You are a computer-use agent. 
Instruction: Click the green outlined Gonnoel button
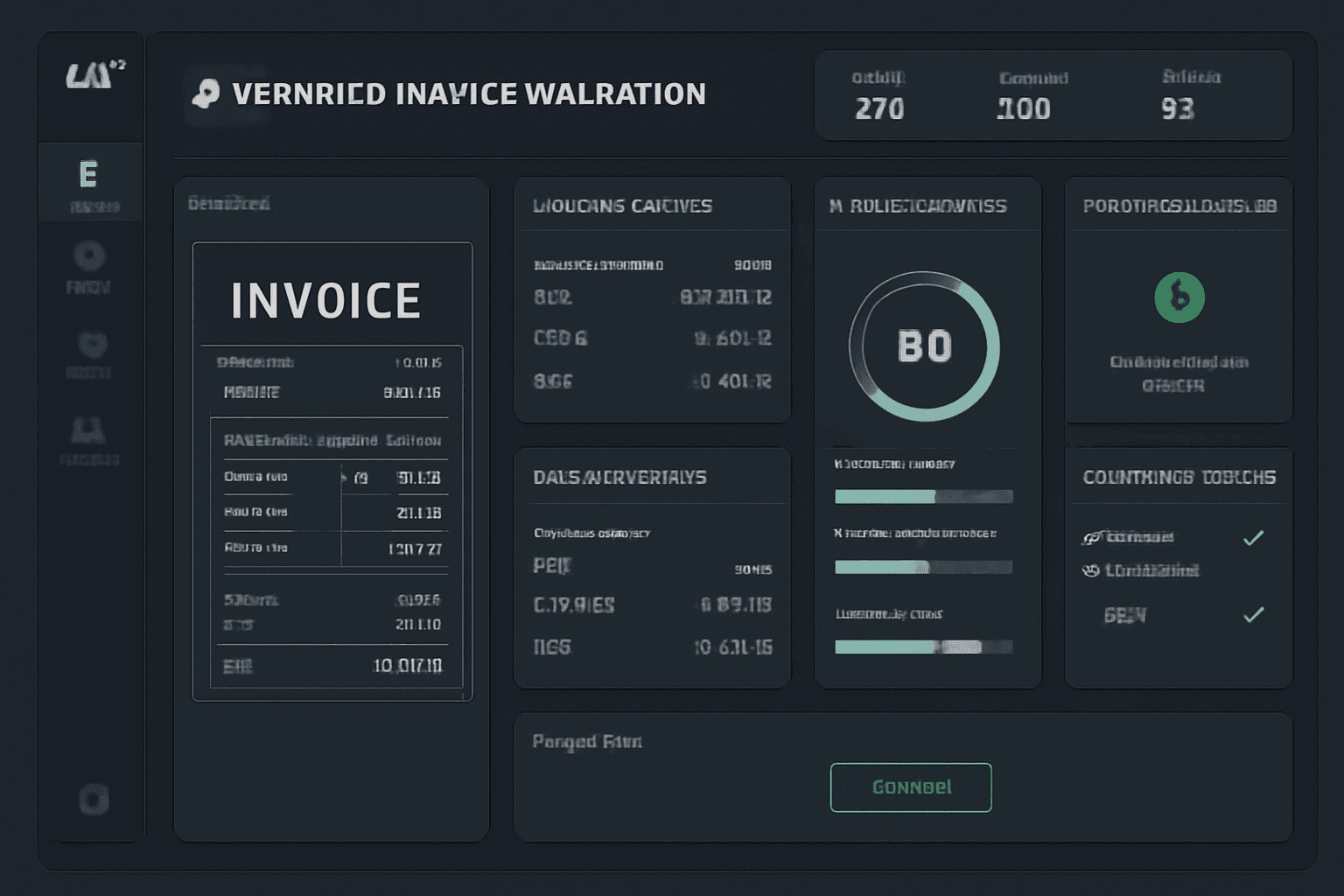[911, 787]
